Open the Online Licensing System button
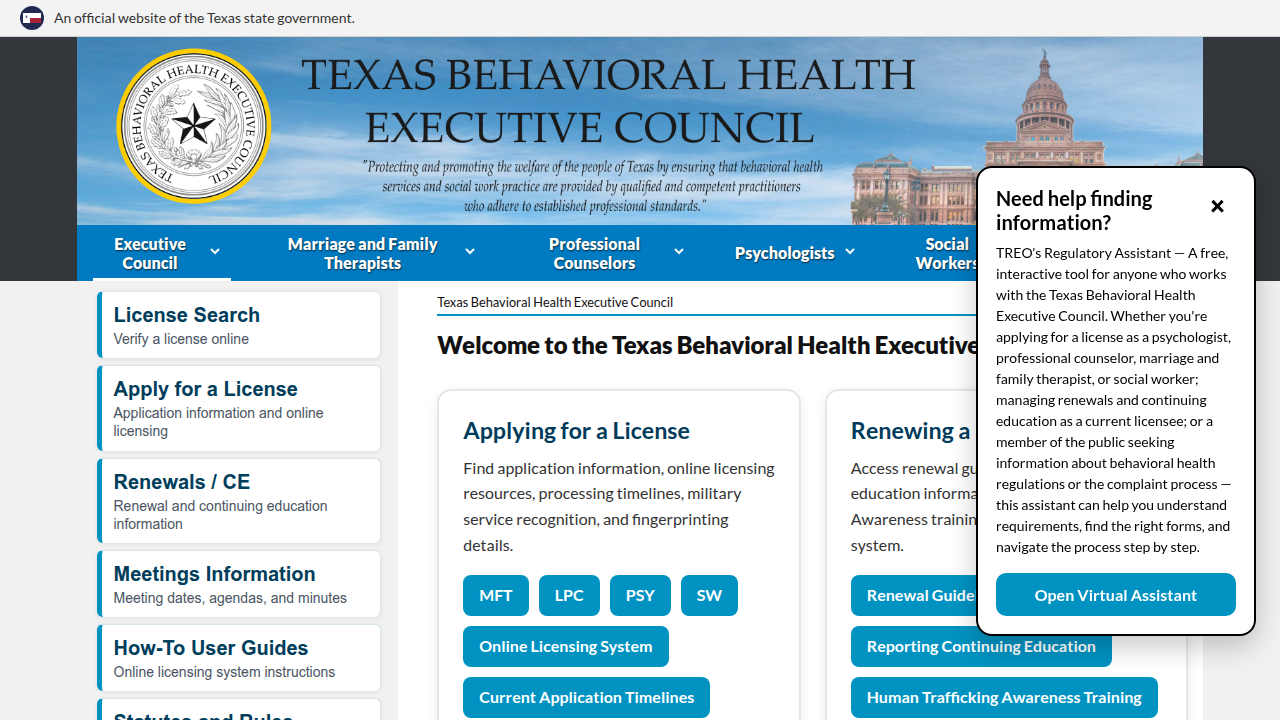Screen dimensions: 1280x720 [566, 646]
